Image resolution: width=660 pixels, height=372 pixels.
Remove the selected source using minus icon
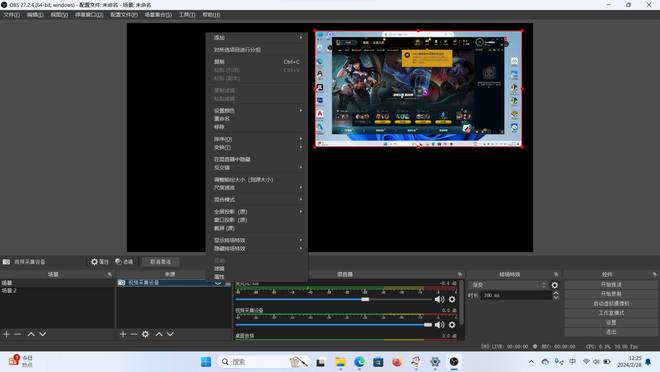(134, 334)
